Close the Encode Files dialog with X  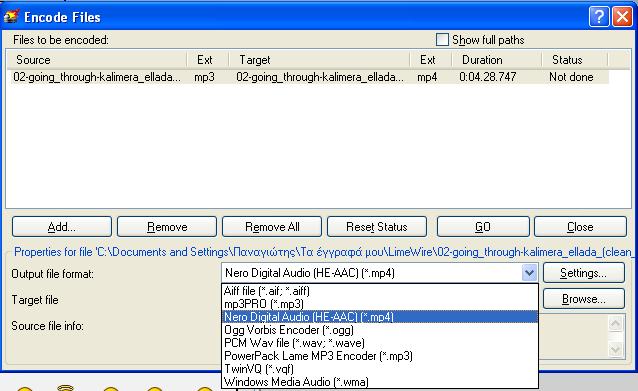pos(623,17)
